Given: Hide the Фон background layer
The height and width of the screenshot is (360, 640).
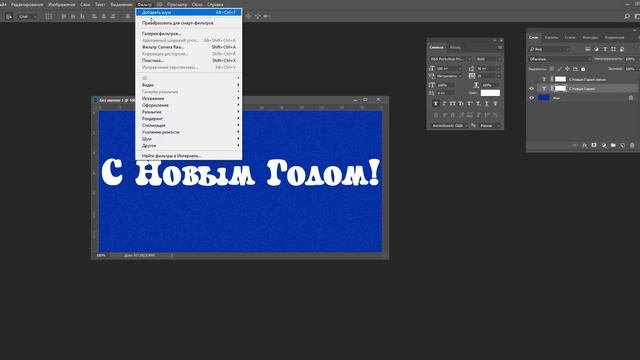Looking at the screenshot, I should 531,98.
